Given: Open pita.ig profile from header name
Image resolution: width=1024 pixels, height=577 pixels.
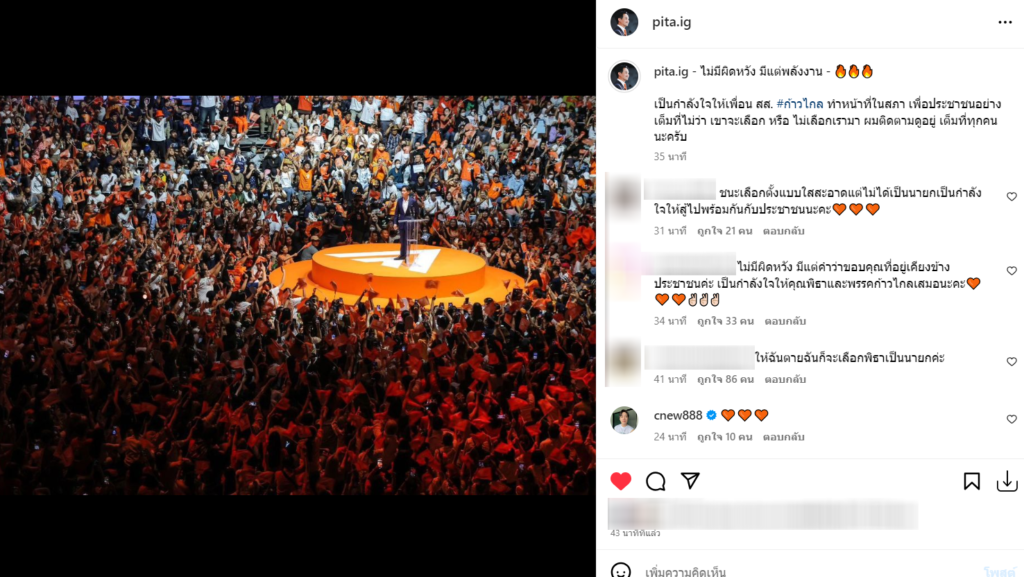Looking at the screenshot, I should pyautogui.click(x=671, y=22).
